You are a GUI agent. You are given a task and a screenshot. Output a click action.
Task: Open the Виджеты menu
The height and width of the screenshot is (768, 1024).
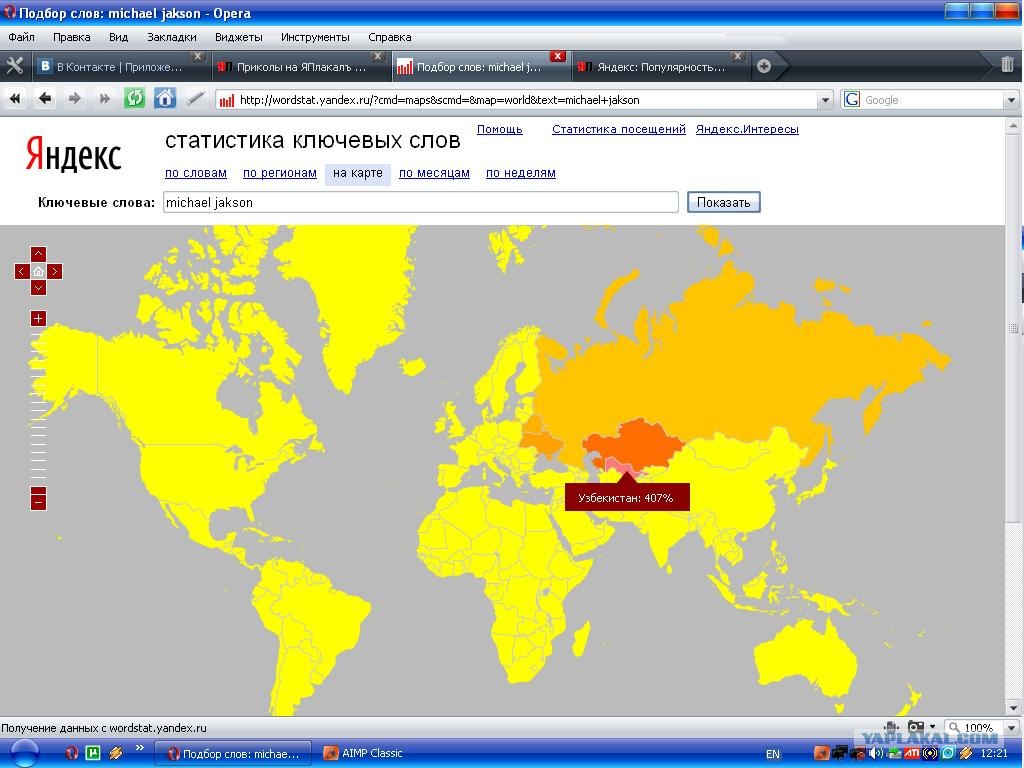238,37
